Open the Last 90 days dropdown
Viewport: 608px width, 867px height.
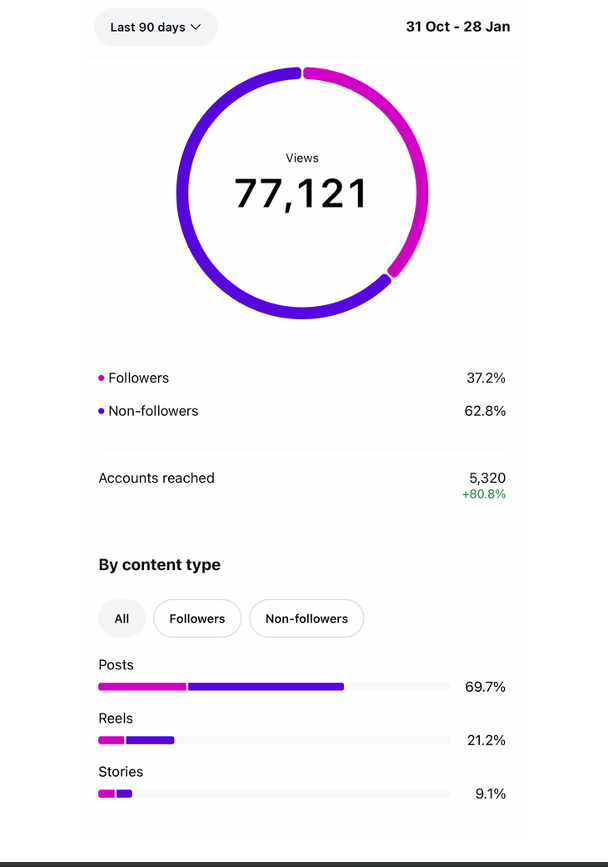pyautogui.click(x=155, y=27)
